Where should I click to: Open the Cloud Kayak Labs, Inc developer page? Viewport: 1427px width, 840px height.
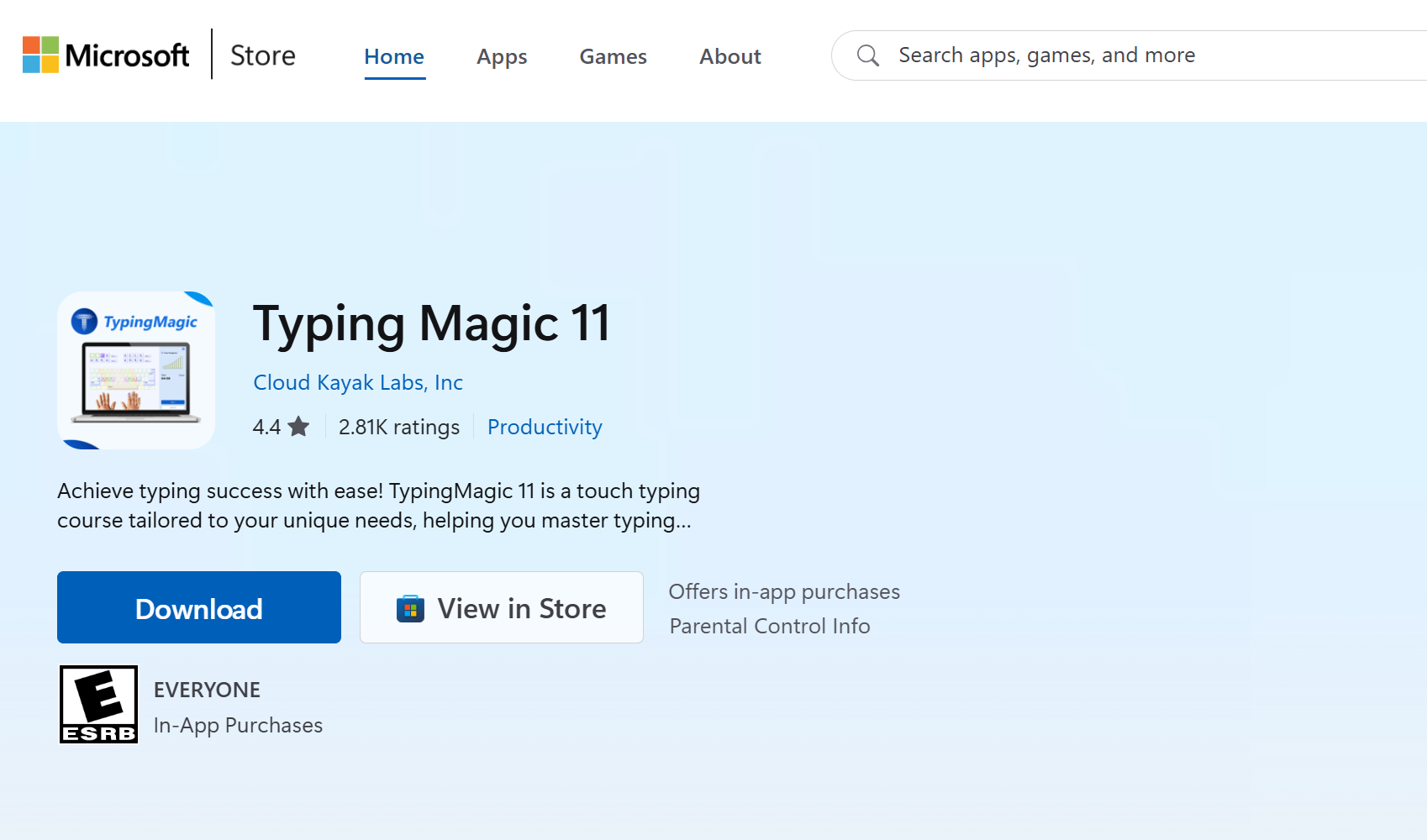(x=357, y=382)
